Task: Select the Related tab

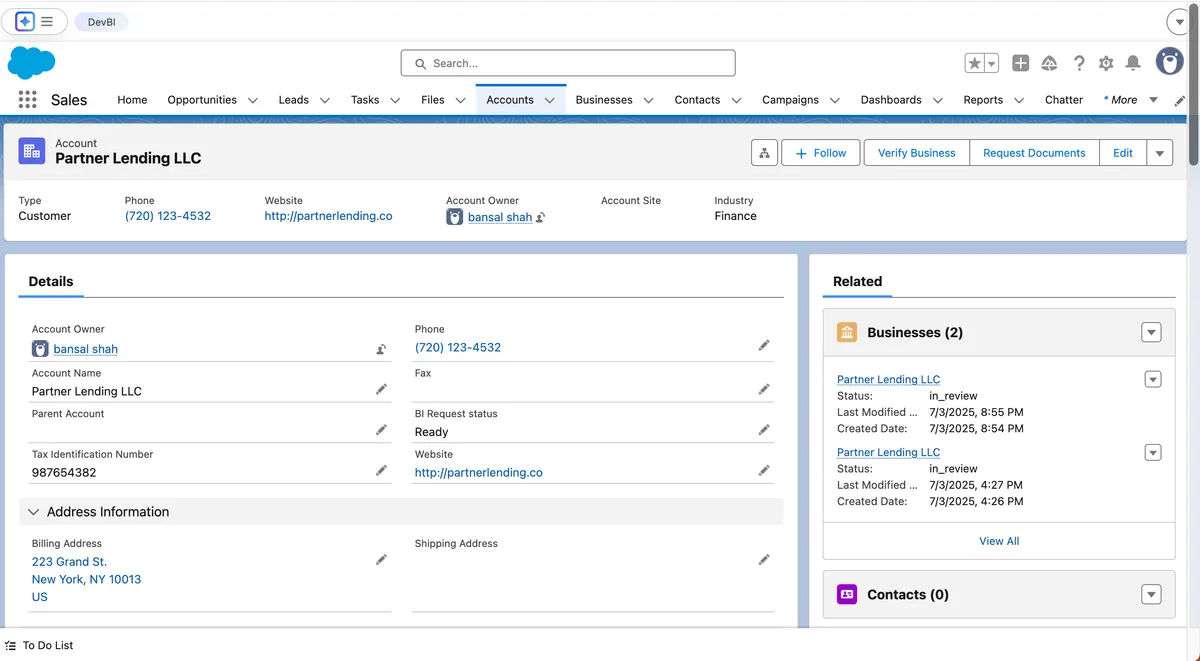Action: point(858,282)
